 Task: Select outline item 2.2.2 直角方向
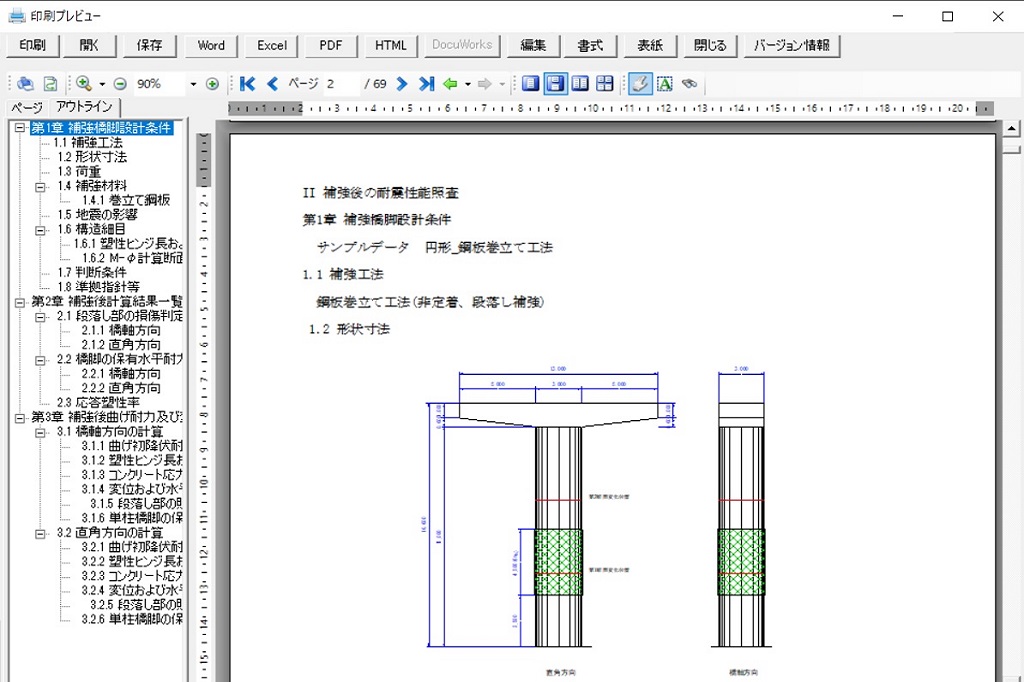click(x=121, y=388)
